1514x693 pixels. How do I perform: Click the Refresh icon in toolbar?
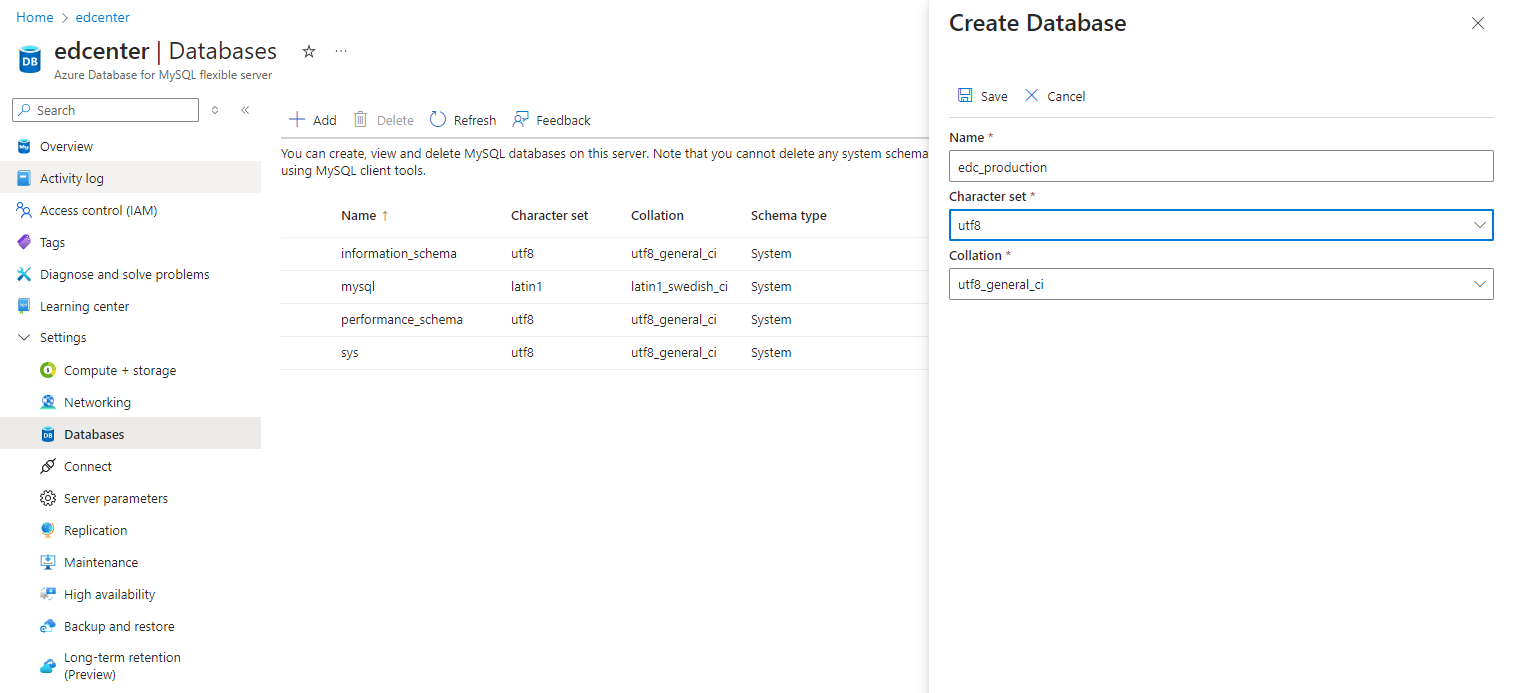[x=438, y=120]
